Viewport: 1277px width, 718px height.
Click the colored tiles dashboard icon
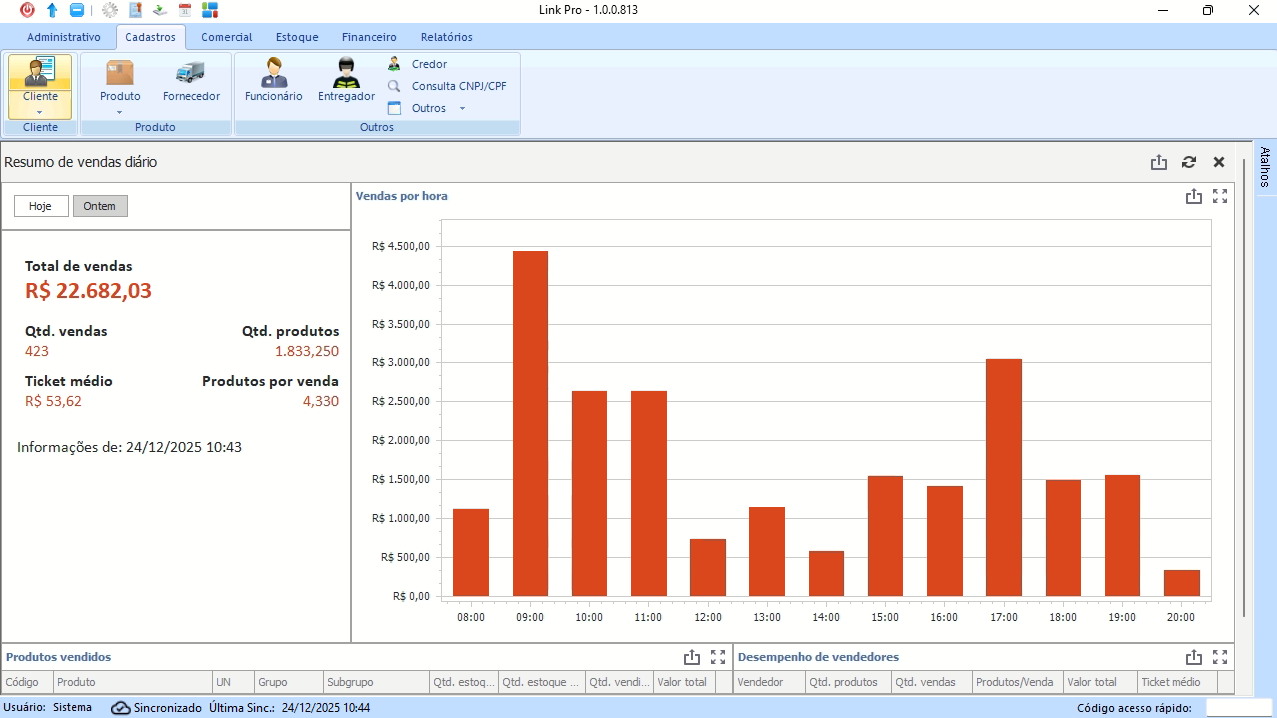click(x=210, y=10)
